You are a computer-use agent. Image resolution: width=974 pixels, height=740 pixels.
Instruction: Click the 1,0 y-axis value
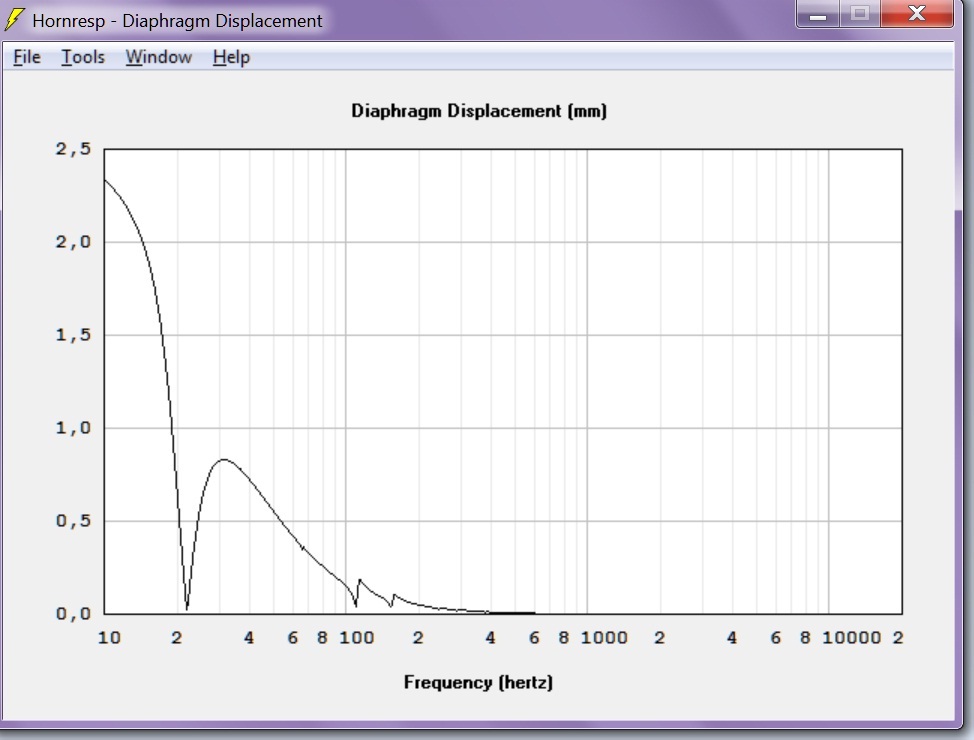73,428
